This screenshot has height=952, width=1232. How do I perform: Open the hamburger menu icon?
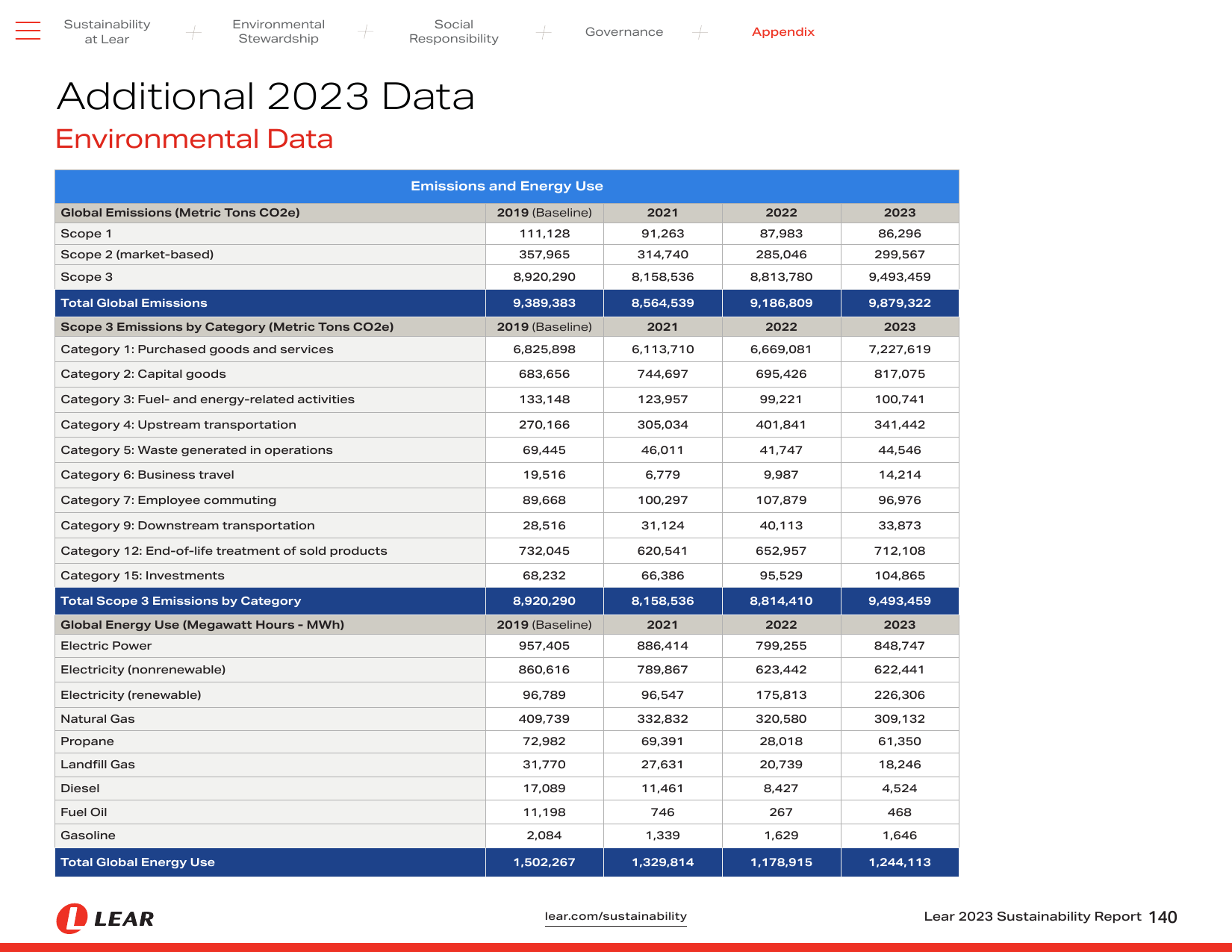pos(28,31)
